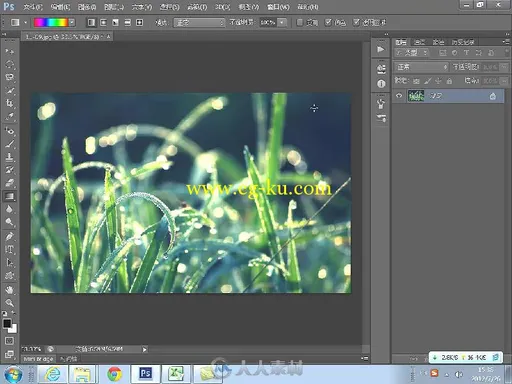The image size is (512, 384).
Task: Select the Lasso tool
Action: [10, 77]
